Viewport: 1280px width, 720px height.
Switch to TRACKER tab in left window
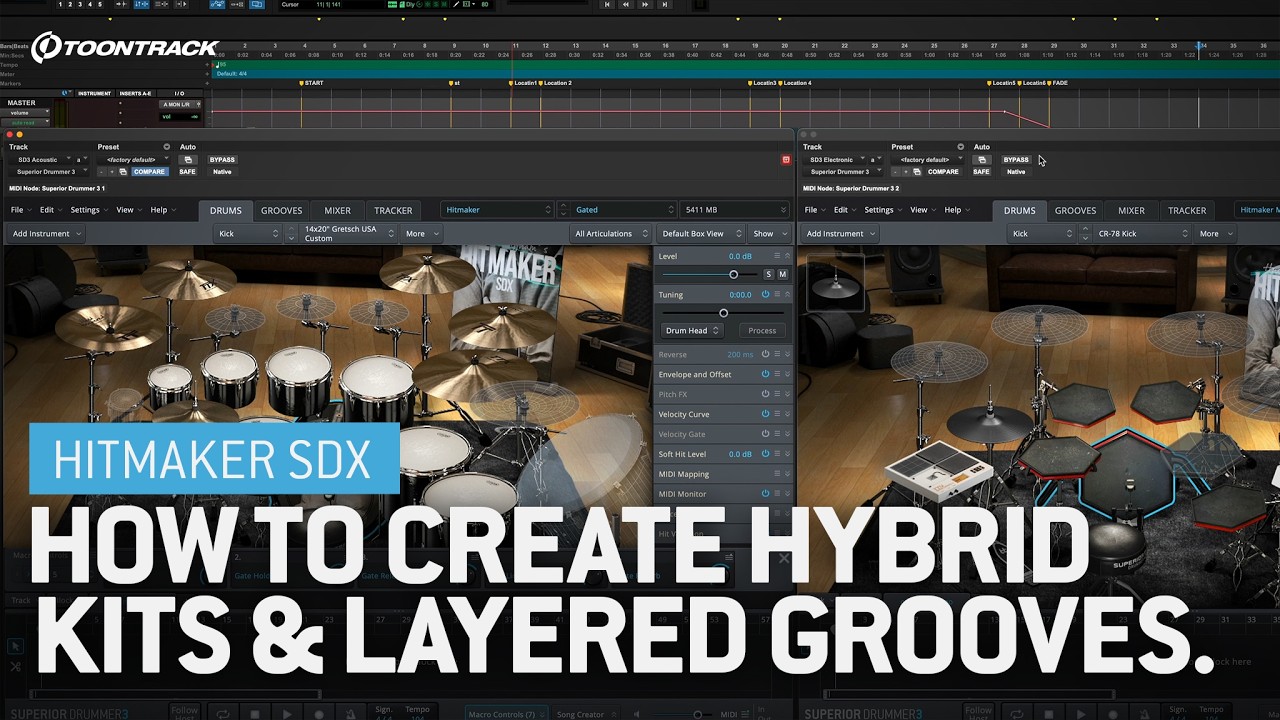tap(393, 210)
